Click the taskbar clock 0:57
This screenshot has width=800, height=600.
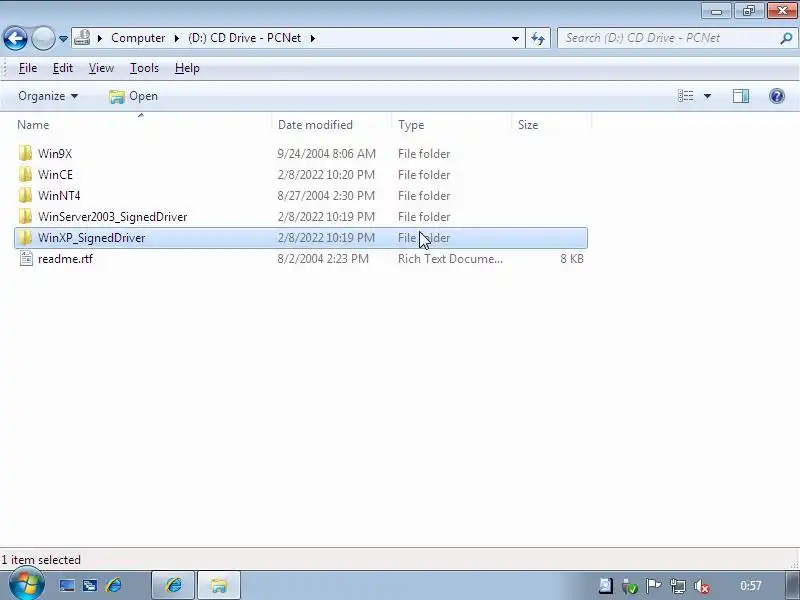pyautogui.click(x=751, y=586)
